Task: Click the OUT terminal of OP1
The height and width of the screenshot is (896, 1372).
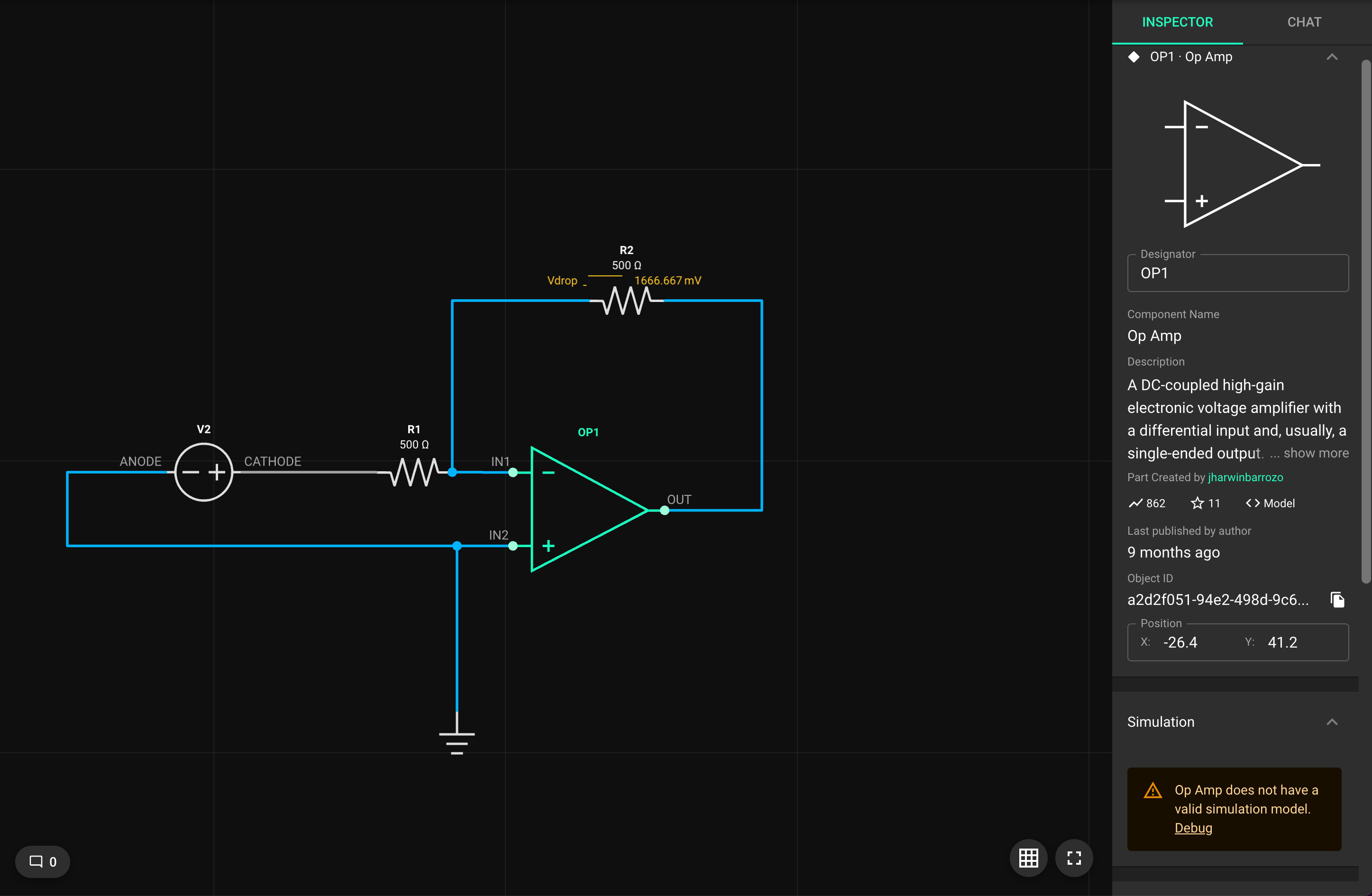Action: point(665,510)
